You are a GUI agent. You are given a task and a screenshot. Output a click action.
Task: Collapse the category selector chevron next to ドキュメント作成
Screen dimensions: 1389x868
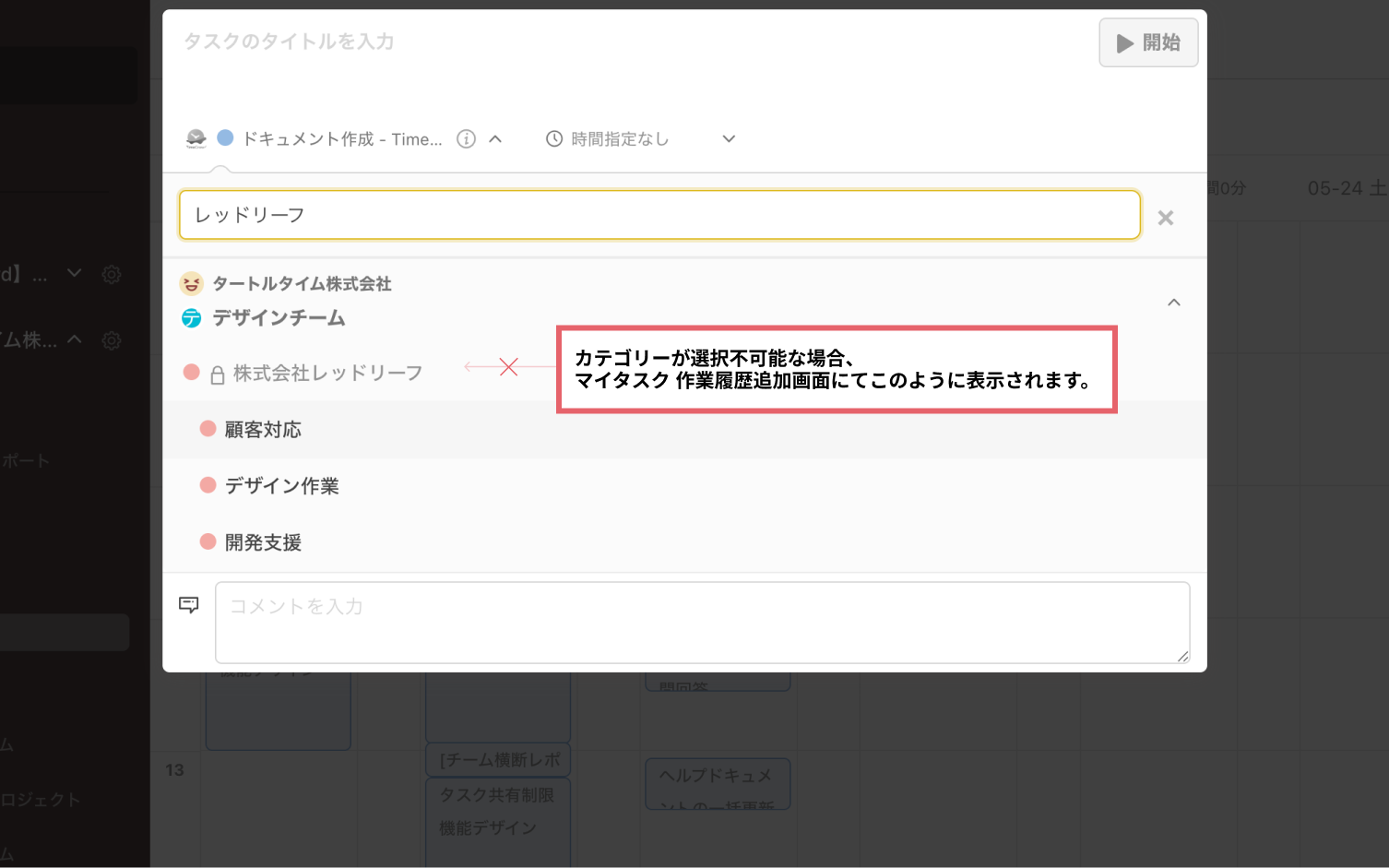(x=495, y=139)
